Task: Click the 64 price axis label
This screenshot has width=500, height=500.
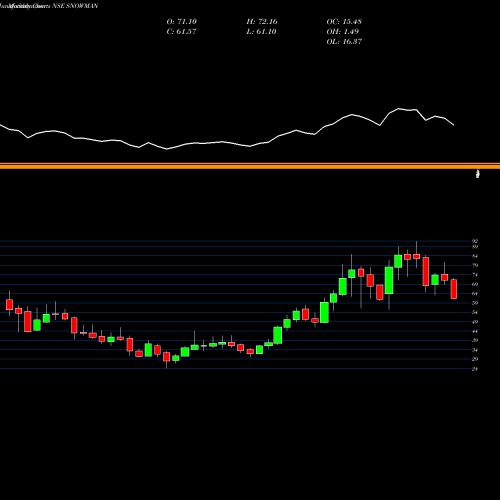Action: tap(475, 294)
